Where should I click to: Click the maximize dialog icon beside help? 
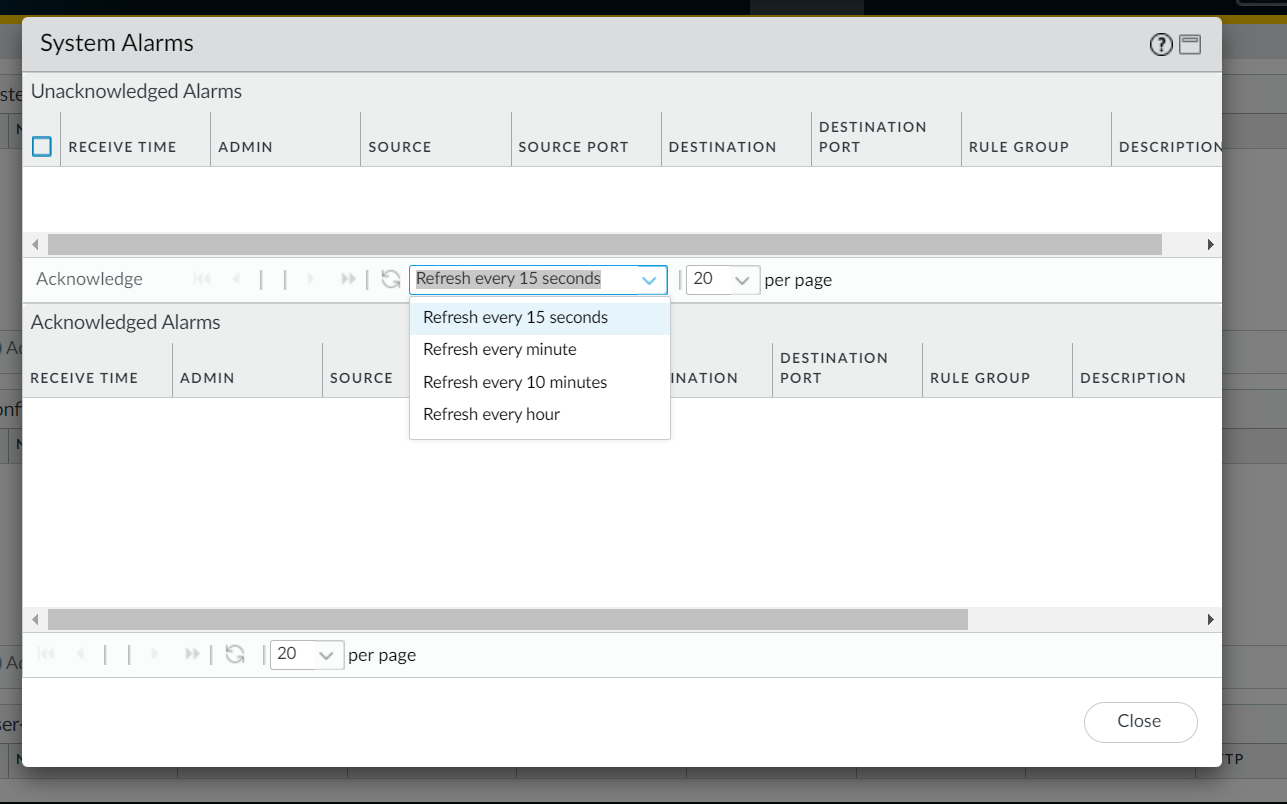pyautogui.click(x=1189, y=44)
